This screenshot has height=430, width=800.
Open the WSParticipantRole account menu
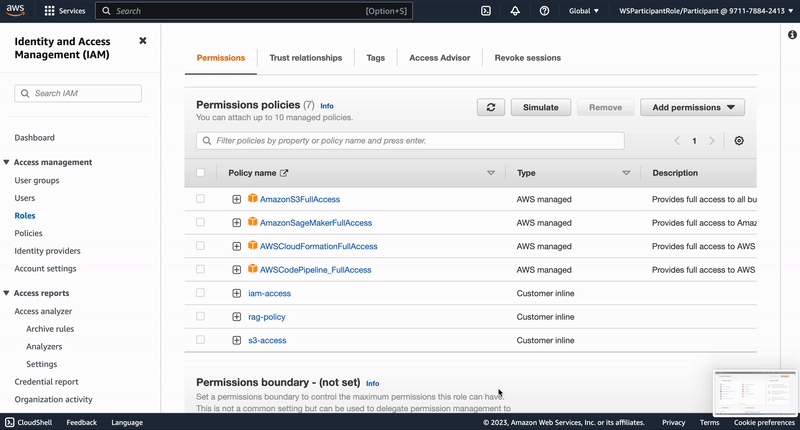click(x=706, y=11)
